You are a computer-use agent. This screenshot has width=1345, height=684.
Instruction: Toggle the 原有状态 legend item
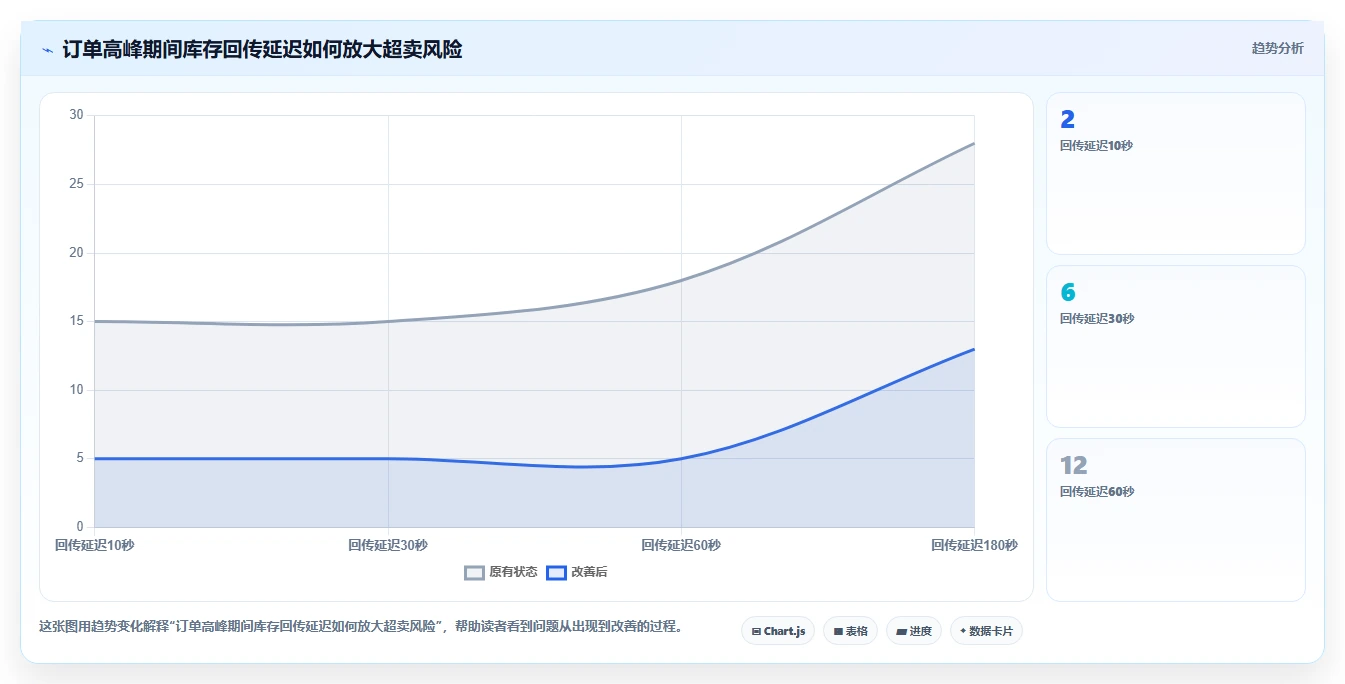point(501,572)
